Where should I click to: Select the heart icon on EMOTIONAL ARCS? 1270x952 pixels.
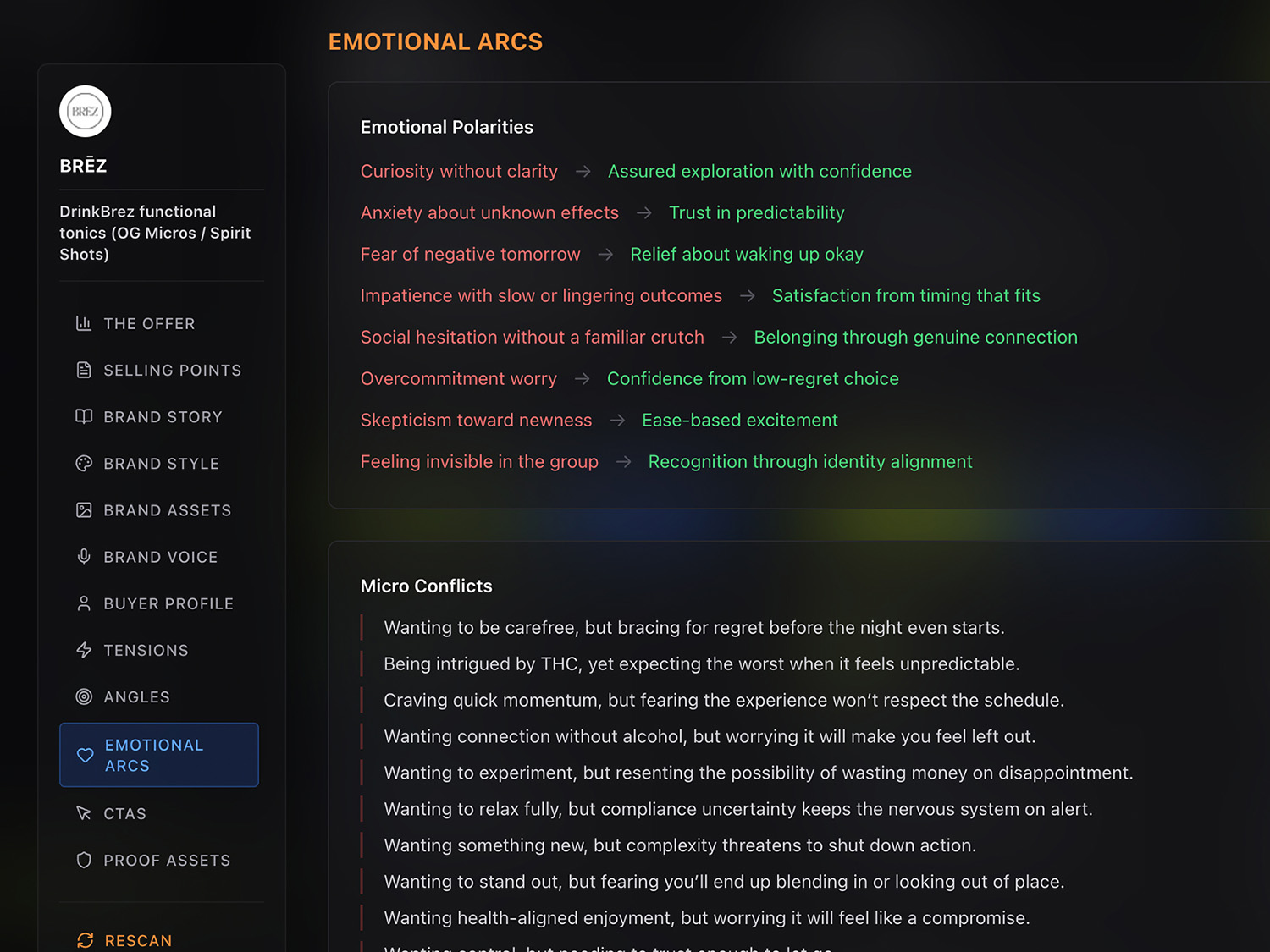coord(85,755)
